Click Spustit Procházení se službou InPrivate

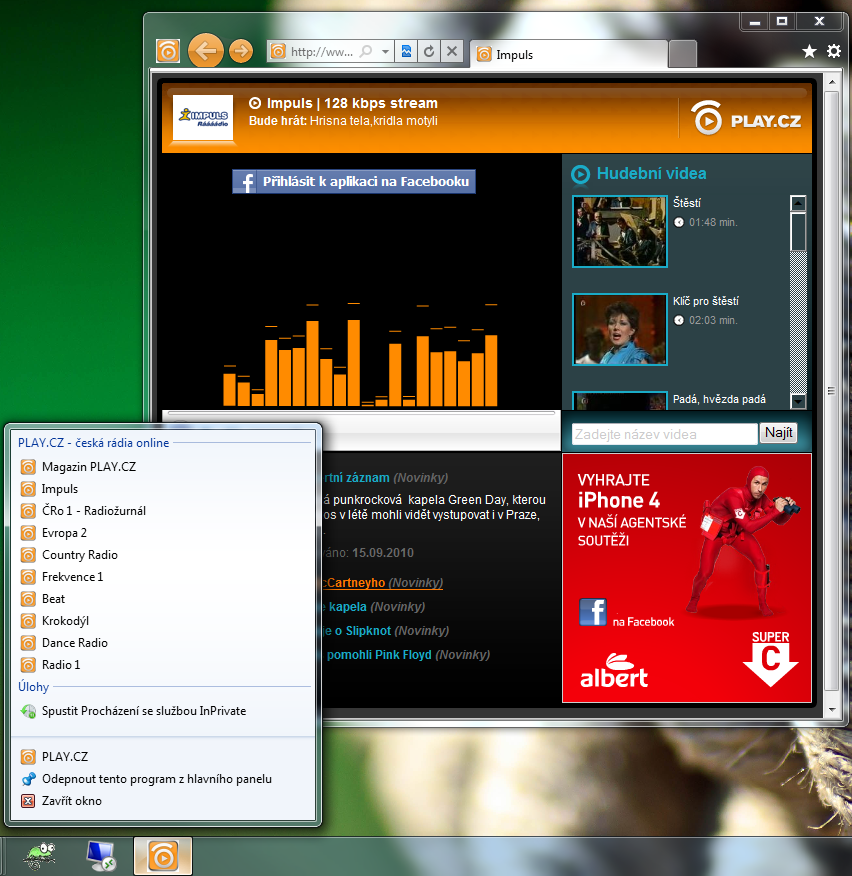point(163,711)
